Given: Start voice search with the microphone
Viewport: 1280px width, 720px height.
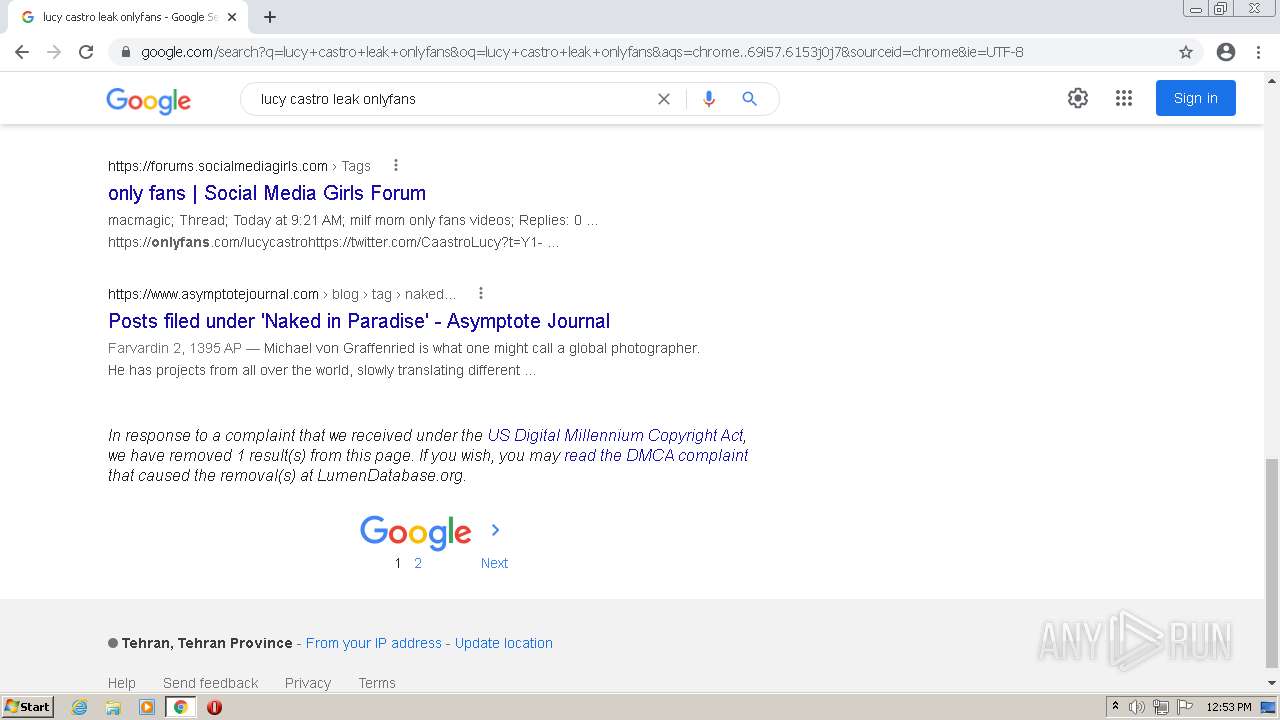Looking at the screenshot, I should pyautogui.click(x=709, y=99).
